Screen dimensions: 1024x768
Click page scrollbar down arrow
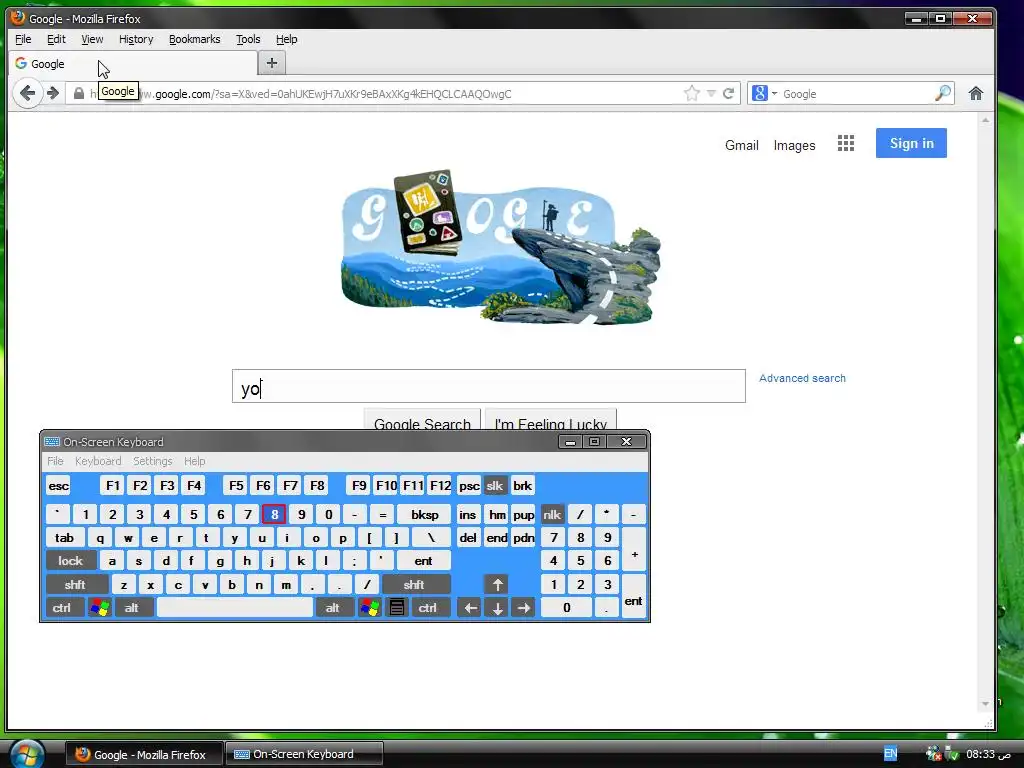click(985, 703)
